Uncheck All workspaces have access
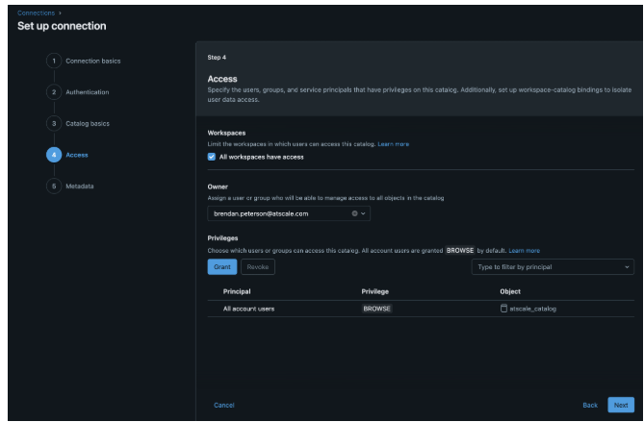Viewport: 644px width, 422px height. (x=212, y=157)
